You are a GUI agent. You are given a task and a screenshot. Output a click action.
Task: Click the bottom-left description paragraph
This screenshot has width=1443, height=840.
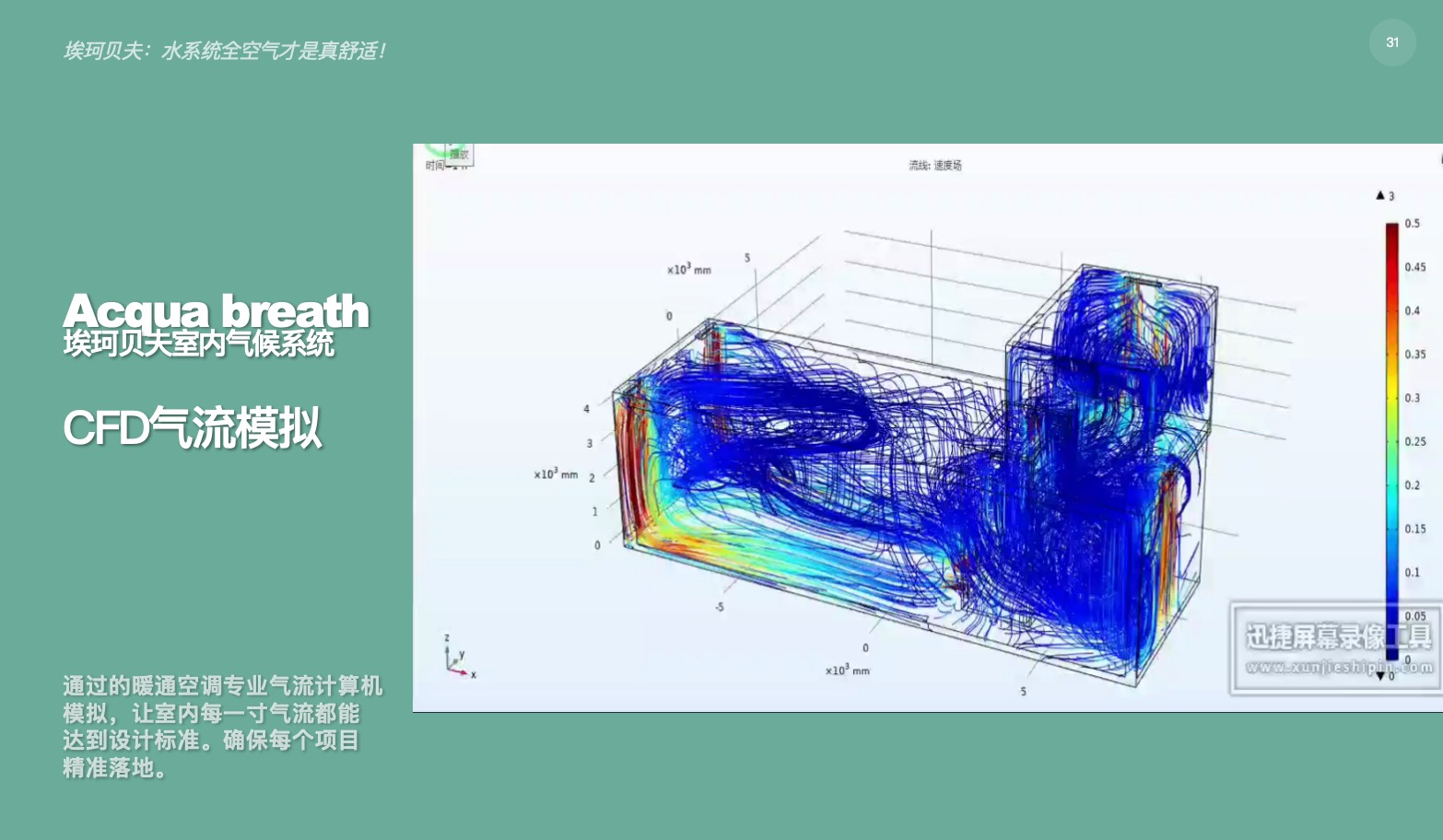[x=221, y=726]
